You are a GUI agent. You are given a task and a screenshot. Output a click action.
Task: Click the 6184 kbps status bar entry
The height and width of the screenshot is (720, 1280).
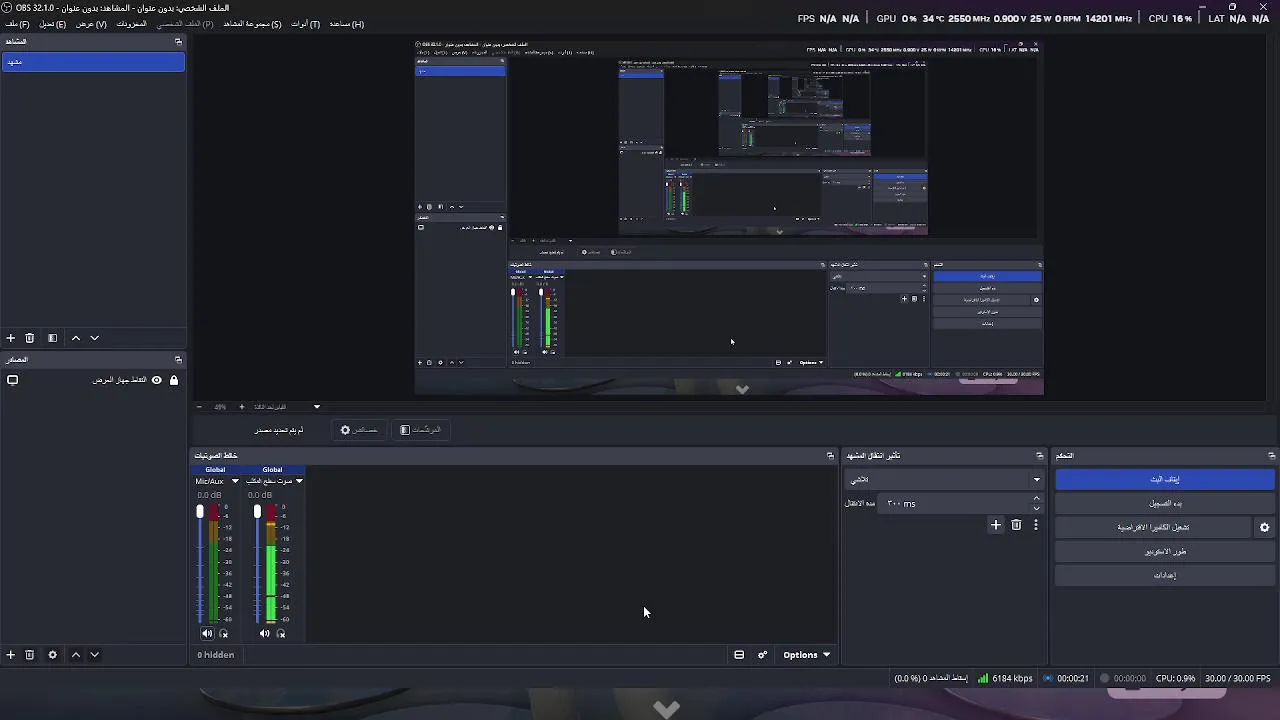pos(1005,678)
